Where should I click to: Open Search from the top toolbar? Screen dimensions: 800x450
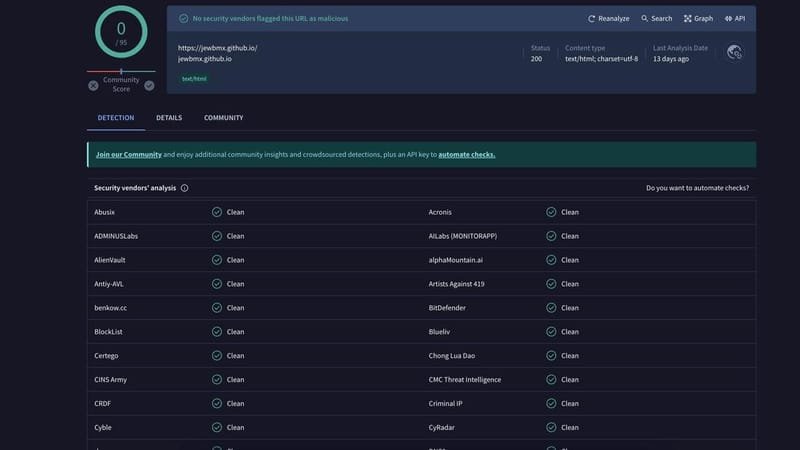click(x=645, y=18)
